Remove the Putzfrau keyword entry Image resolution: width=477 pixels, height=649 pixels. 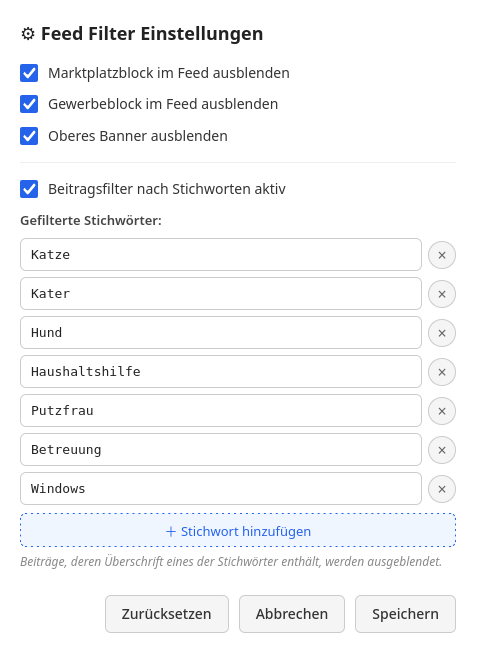(442, 411)
